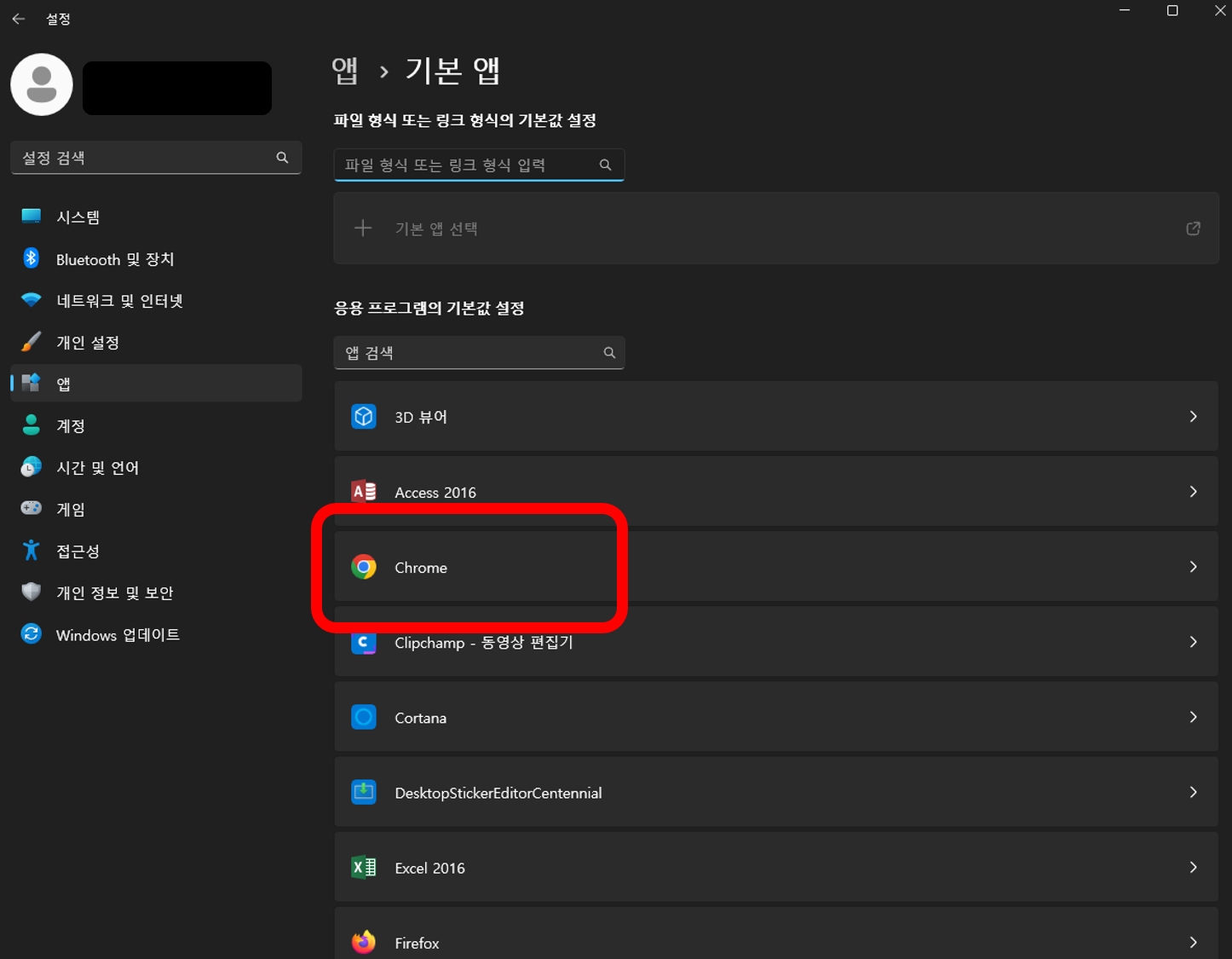The image size is (1232, 959).
Task: Open 네트워크 및 인터넷 settings
Action: pyautogui.click(x=156, y=300)
